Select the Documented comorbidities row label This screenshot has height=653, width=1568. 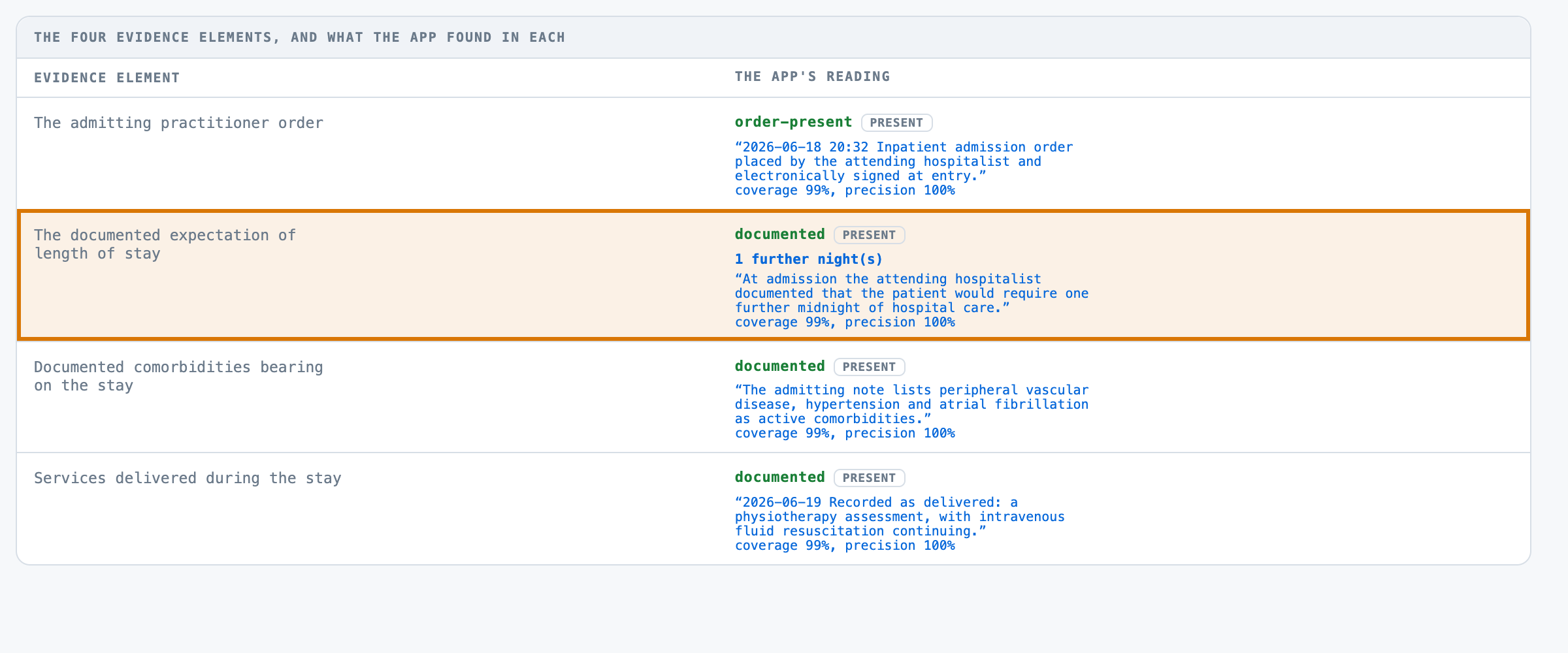178,376
